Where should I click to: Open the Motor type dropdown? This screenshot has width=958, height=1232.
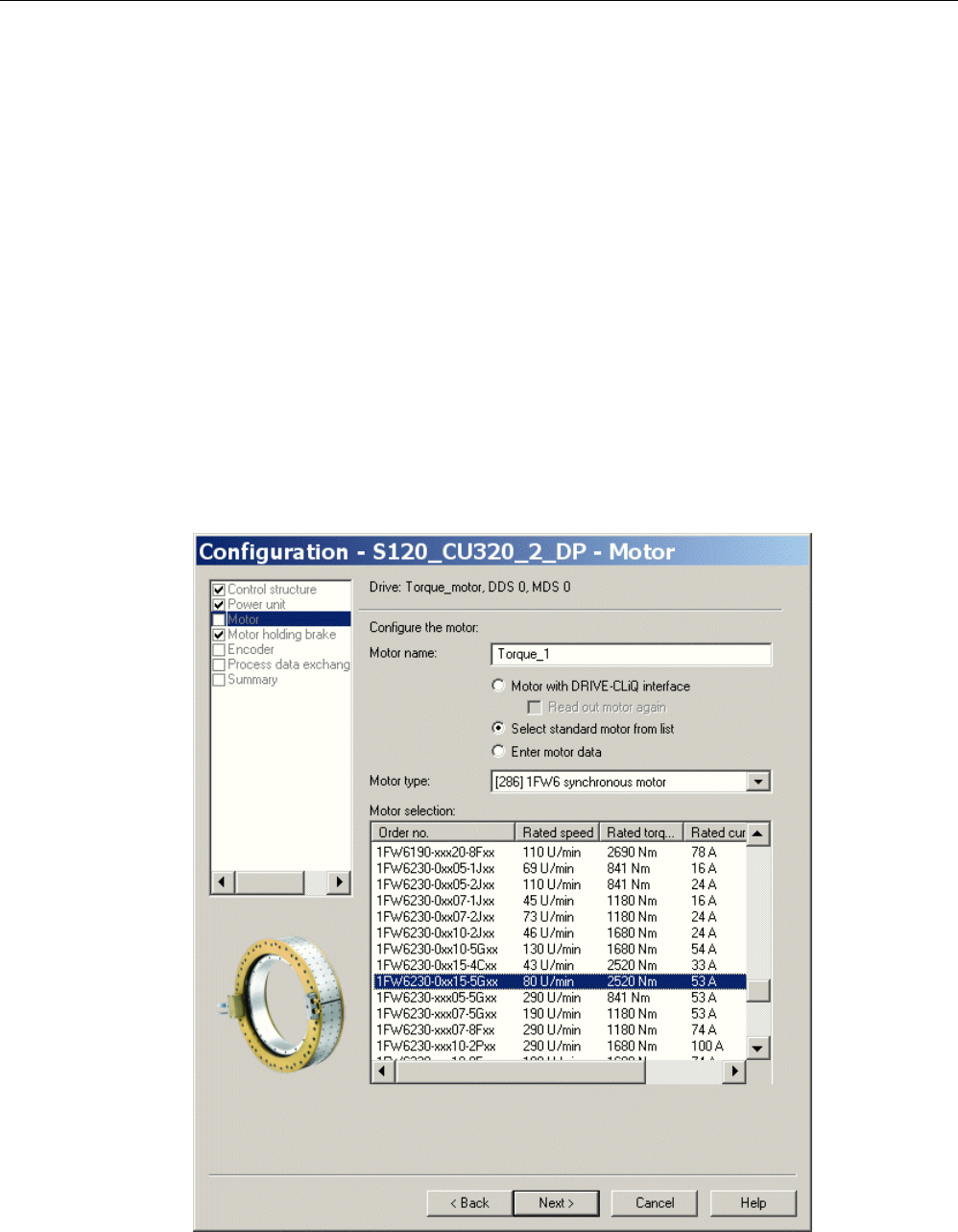(x=758, y=782)
